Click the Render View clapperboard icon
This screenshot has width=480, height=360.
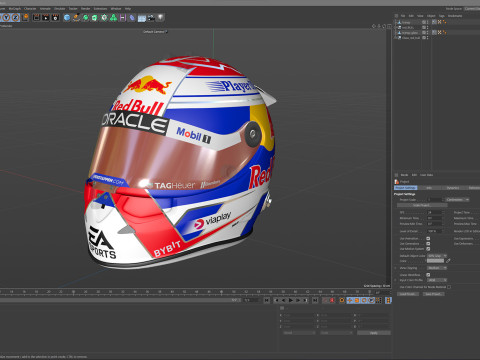click(37, 17)
